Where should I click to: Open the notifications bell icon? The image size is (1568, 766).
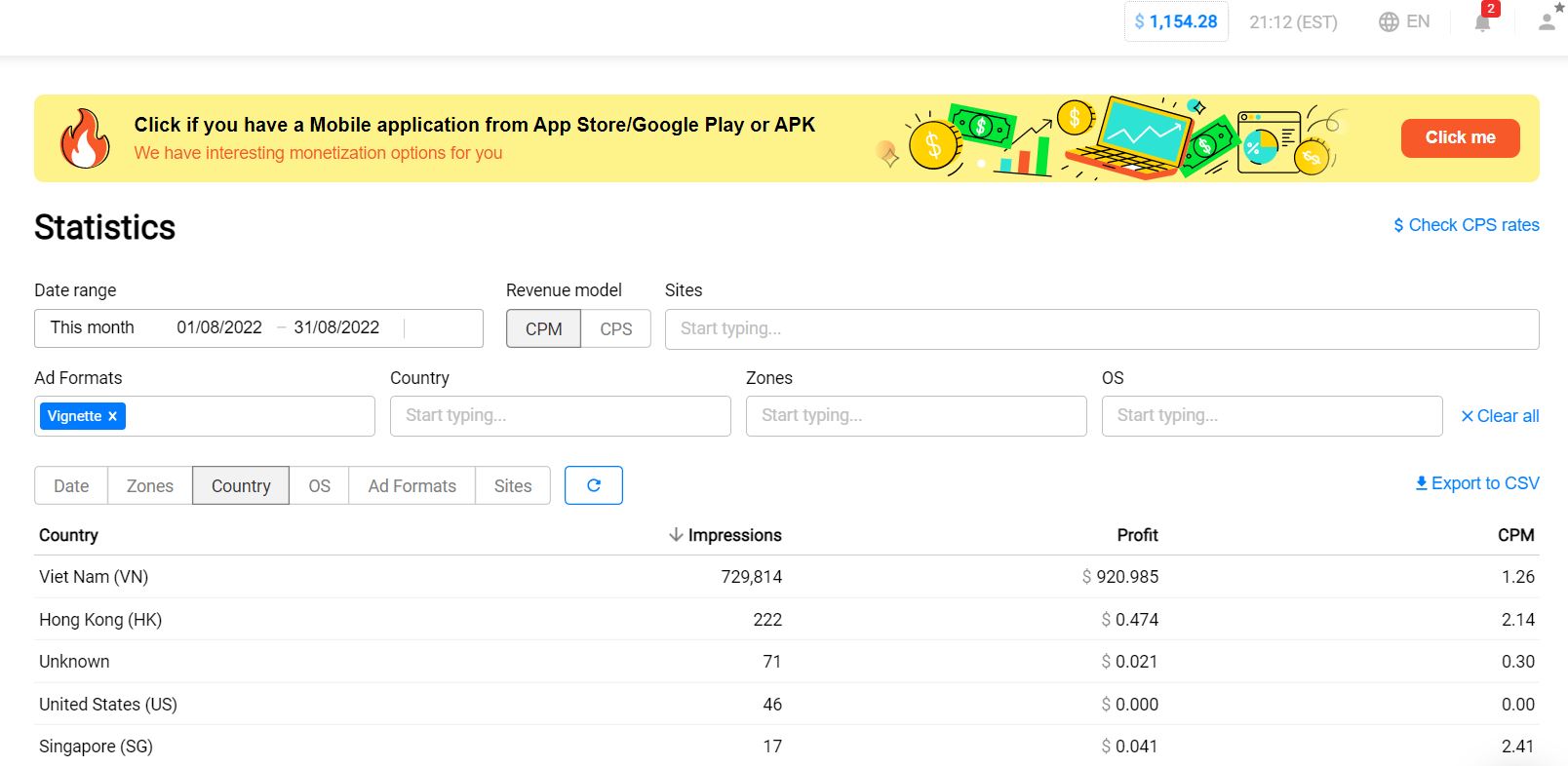1482,22
